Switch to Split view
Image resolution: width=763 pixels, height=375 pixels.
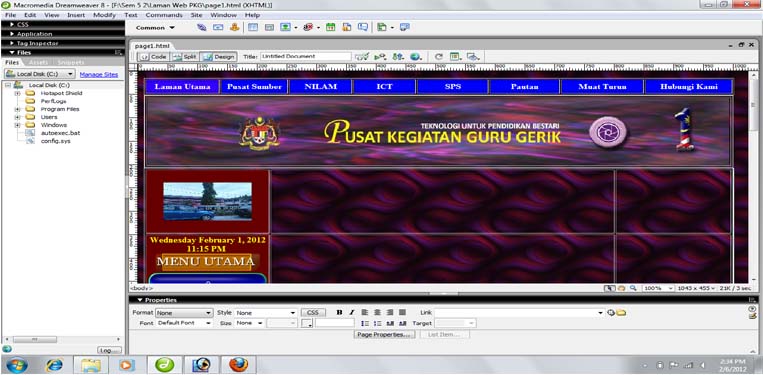tap(184, 57)
